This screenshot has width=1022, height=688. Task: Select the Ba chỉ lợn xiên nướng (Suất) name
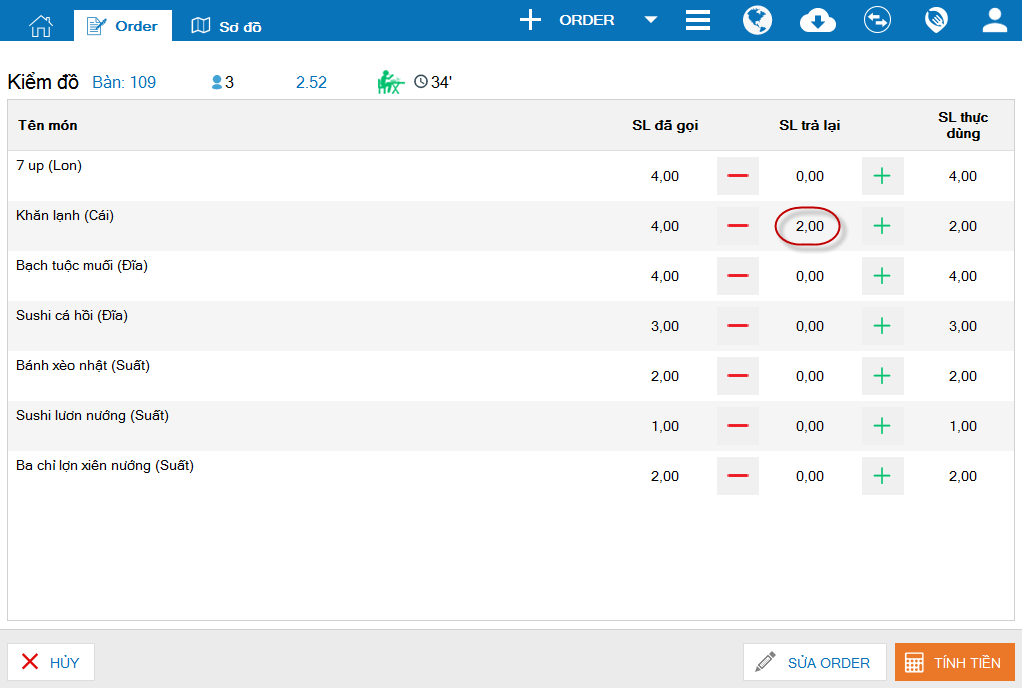click(105, 466)
